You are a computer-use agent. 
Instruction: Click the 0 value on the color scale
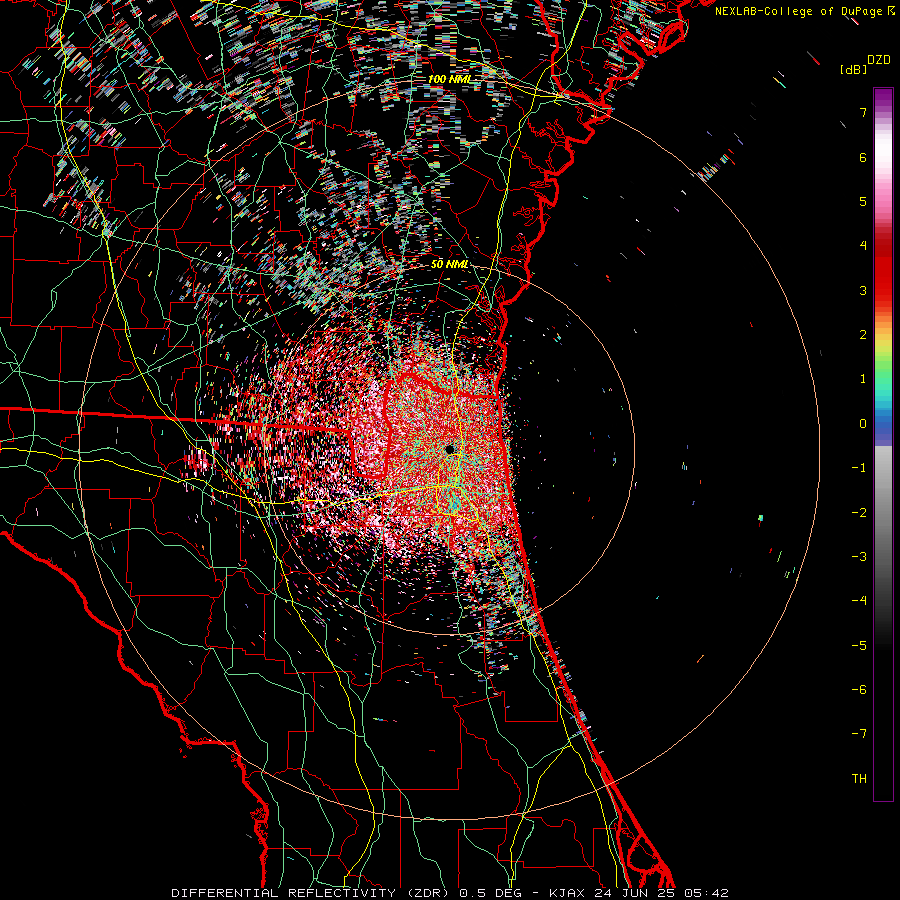click(x=863, y=424)
